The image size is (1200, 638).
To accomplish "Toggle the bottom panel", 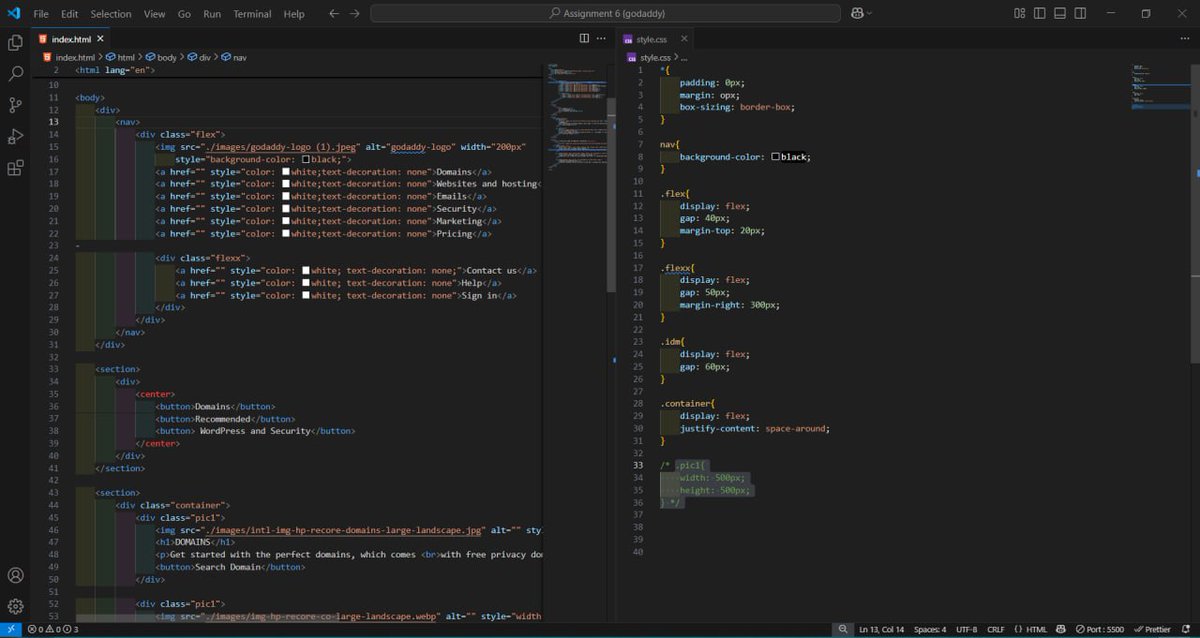I will (1060, 14).
